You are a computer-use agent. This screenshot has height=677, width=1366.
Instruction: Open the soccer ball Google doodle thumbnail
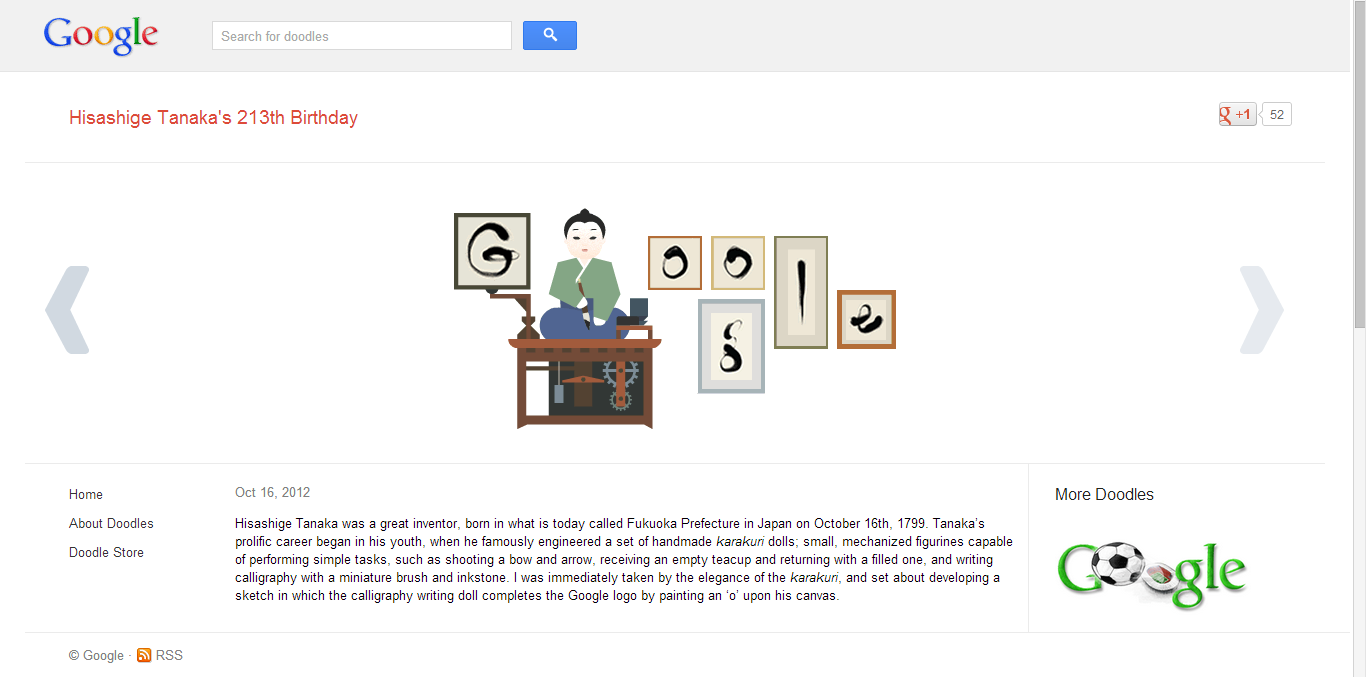(1152, 575)
